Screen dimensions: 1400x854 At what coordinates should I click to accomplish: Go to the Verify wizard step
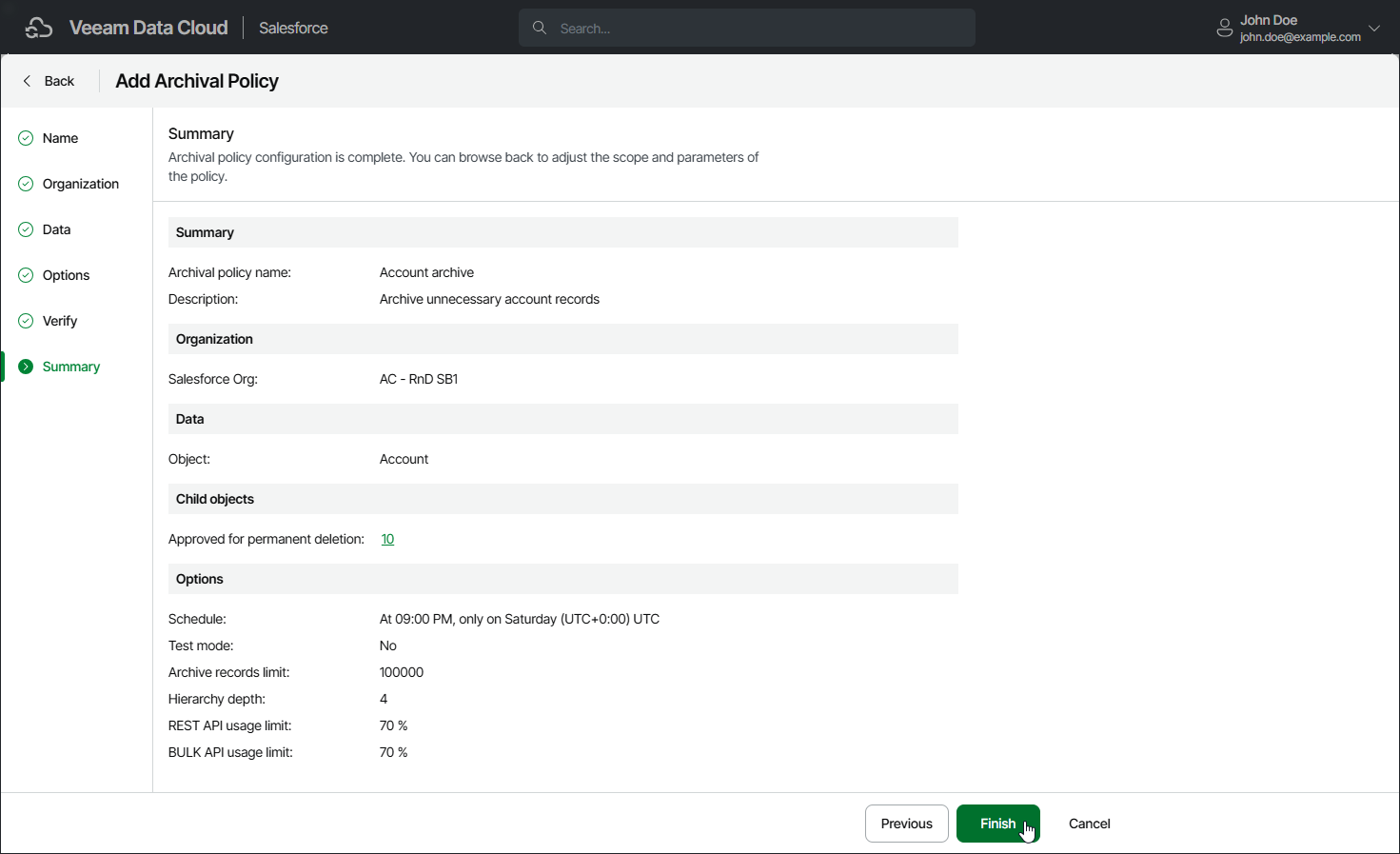[60, 321]
